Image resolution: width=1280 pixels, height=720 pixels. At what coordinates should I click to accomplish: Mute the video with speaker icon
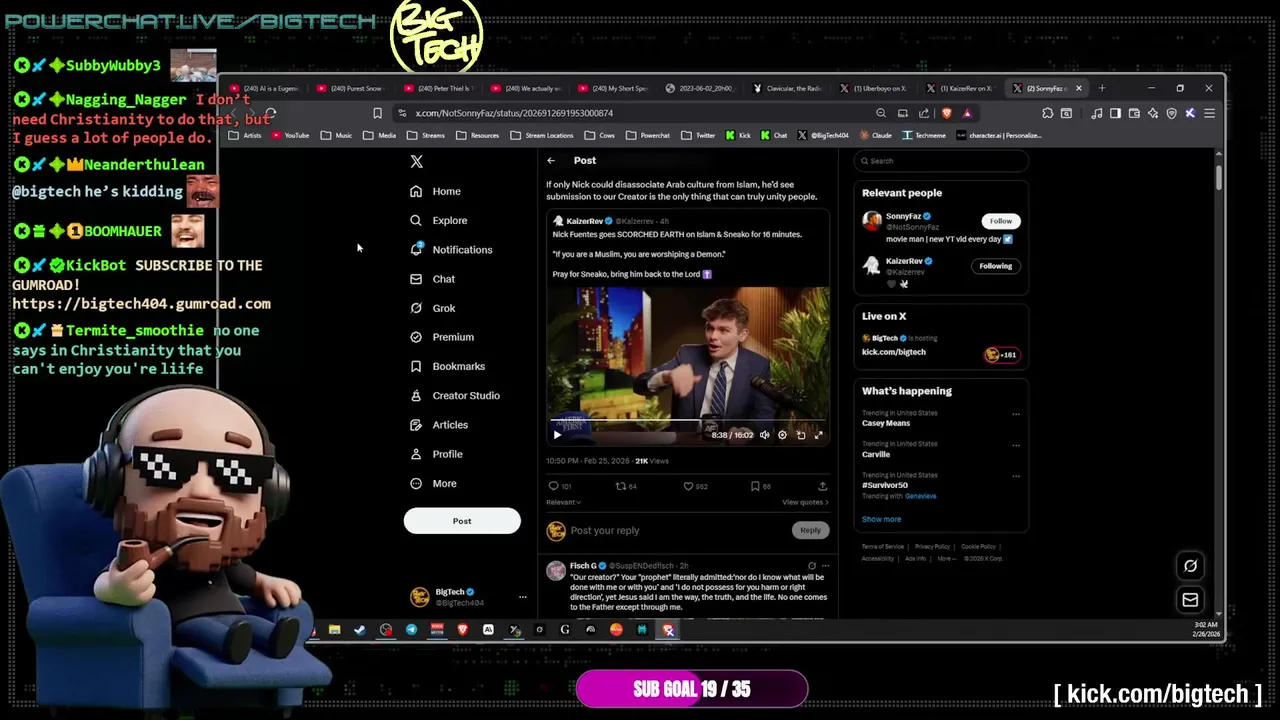(x=765, y=435)
